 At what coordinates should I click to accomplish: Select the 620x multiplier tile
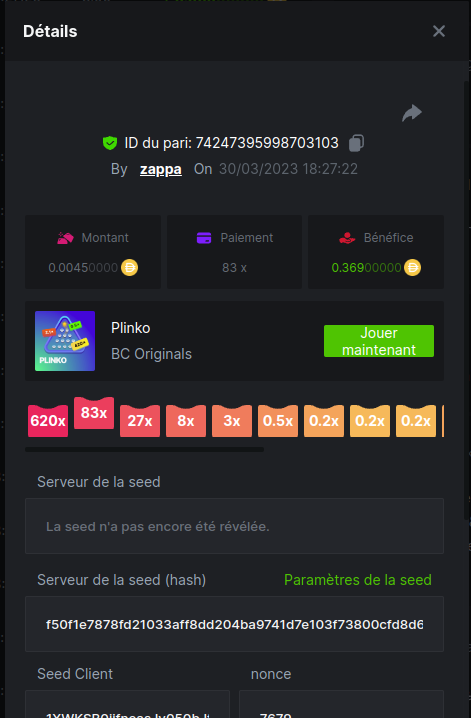[x=48, y=421]
